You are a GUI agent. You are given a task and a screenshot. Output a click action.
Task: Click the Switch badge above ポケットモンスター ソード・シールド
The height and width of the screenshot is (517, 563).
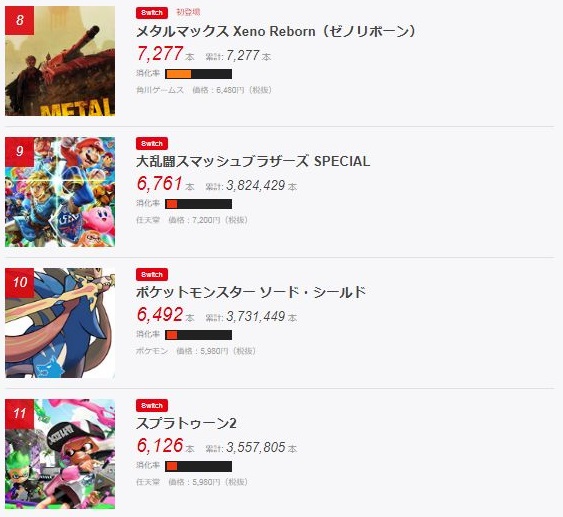coord(152,275)
